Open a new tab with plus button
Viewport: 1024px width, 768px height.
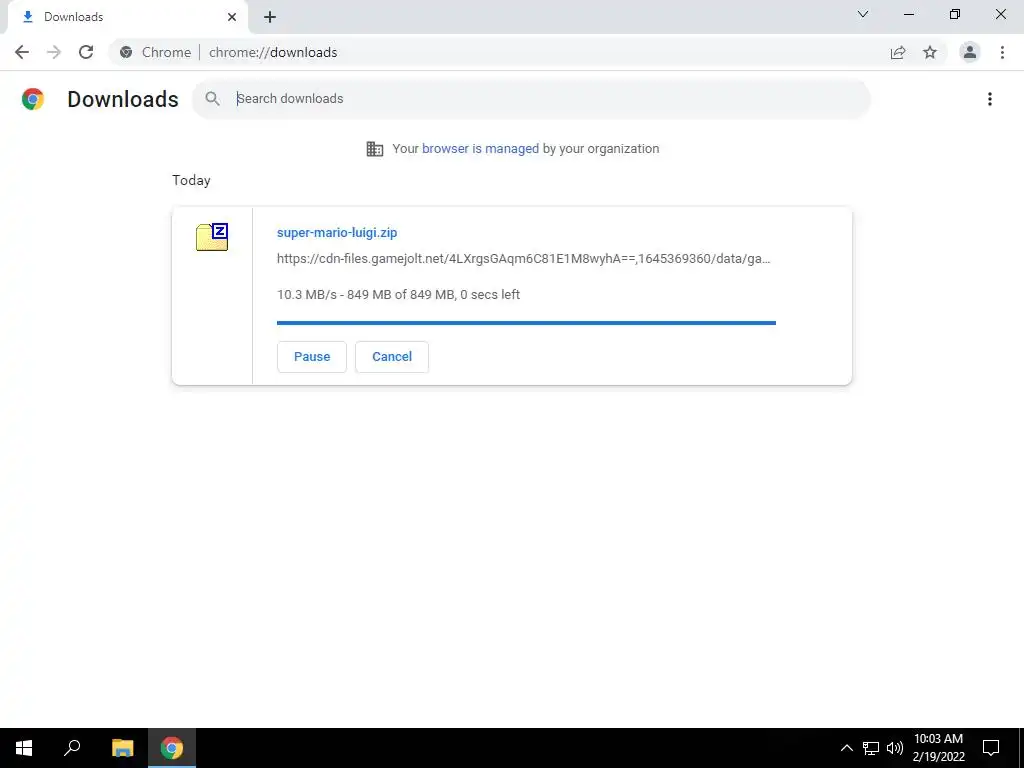[x=270, y=17]
